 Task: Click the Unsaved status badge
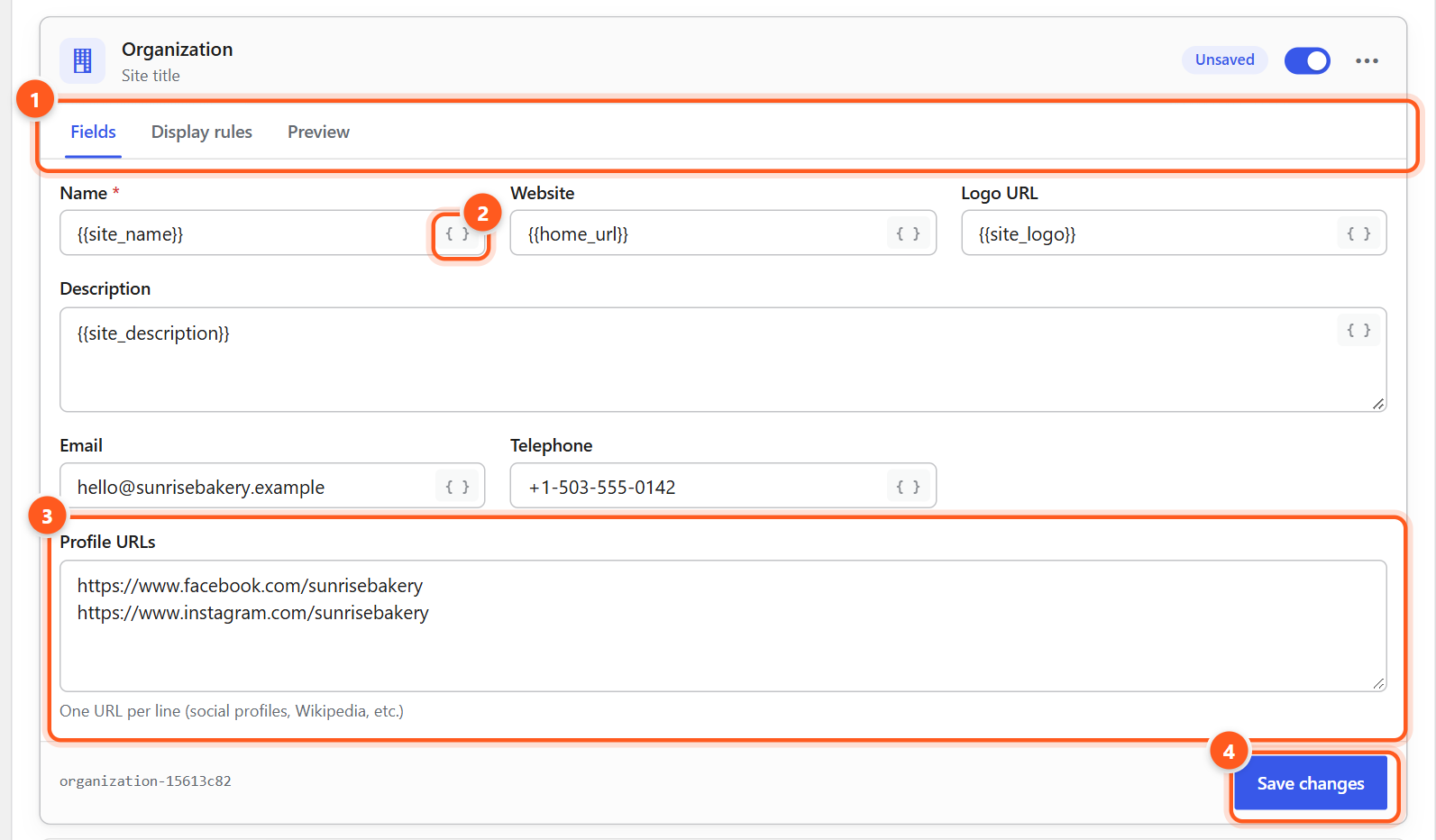(1224, 59)
